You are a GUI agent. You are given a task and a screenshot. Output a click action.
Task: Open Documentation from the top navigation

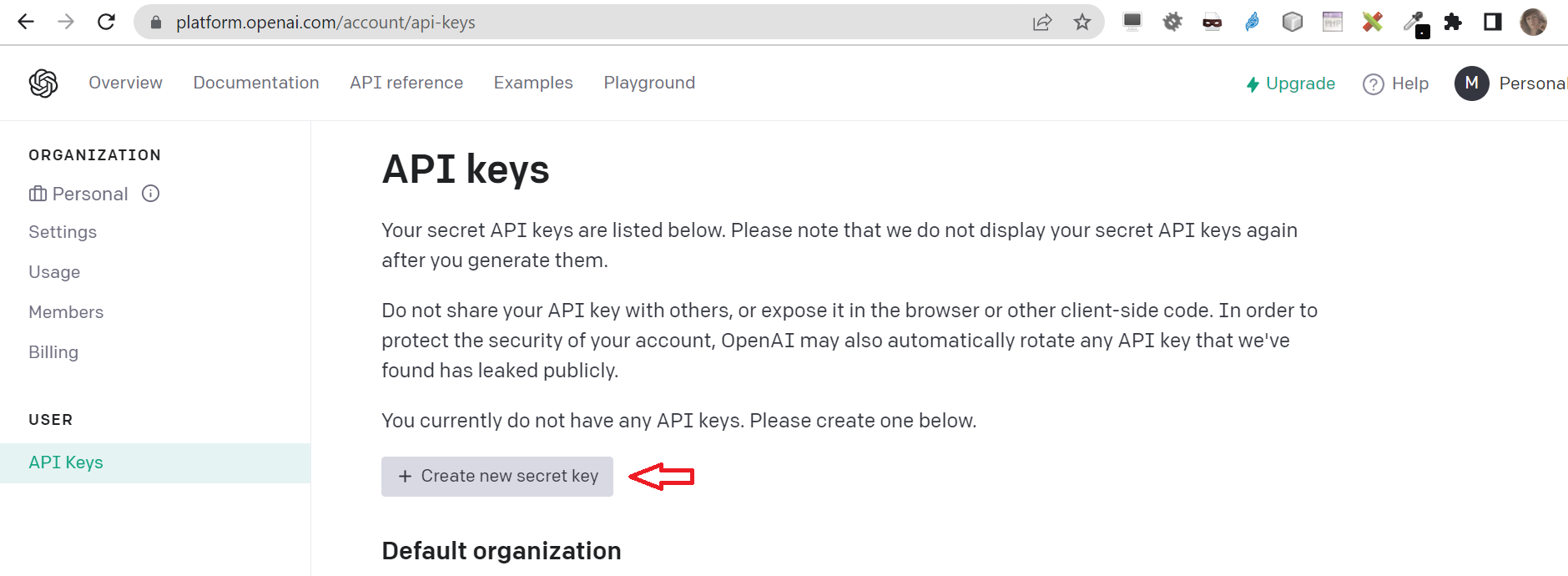256,83
